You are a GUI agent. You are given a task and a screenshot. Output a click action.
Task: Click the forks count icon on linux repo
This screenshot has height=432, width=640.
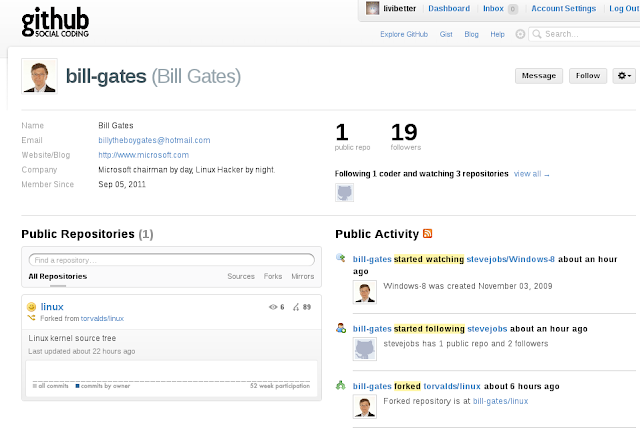(297, 307)
